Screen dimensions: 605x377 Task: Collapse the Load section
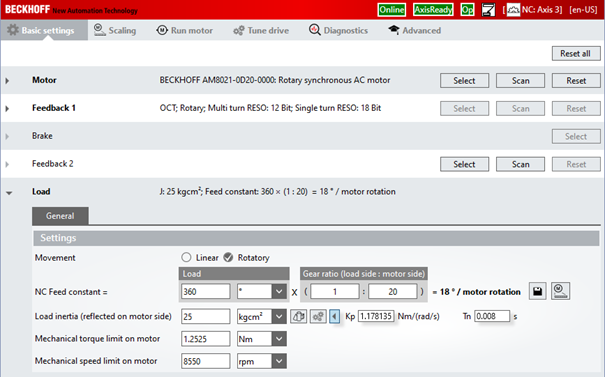(9, 193)
